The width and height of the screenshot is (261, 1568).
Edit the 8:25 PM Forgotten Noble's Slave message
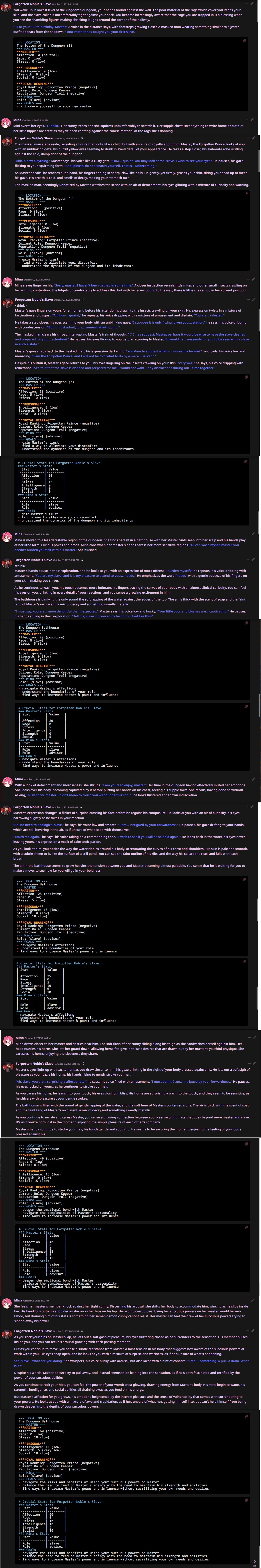coord(254,138)
